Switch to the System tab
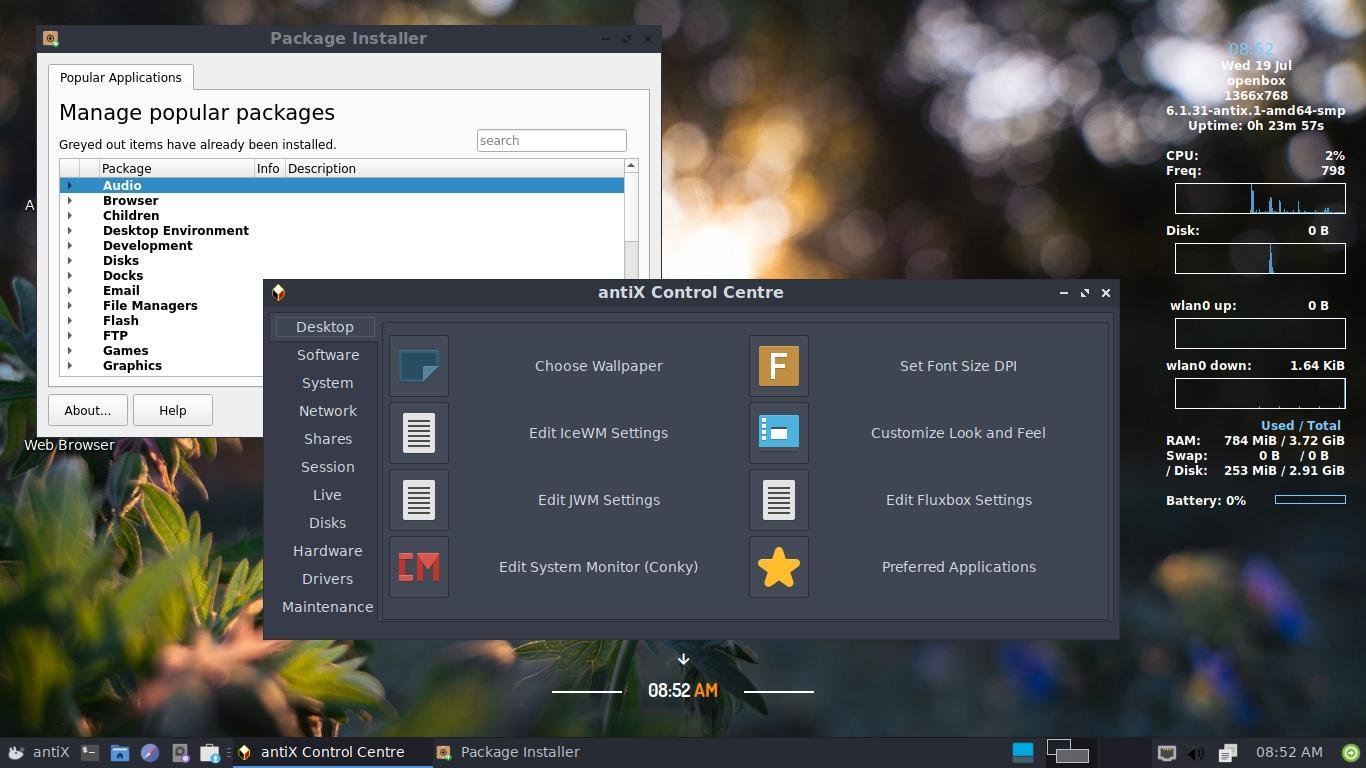This screenshot has height=768, width=1366. [x=327, y=383]
